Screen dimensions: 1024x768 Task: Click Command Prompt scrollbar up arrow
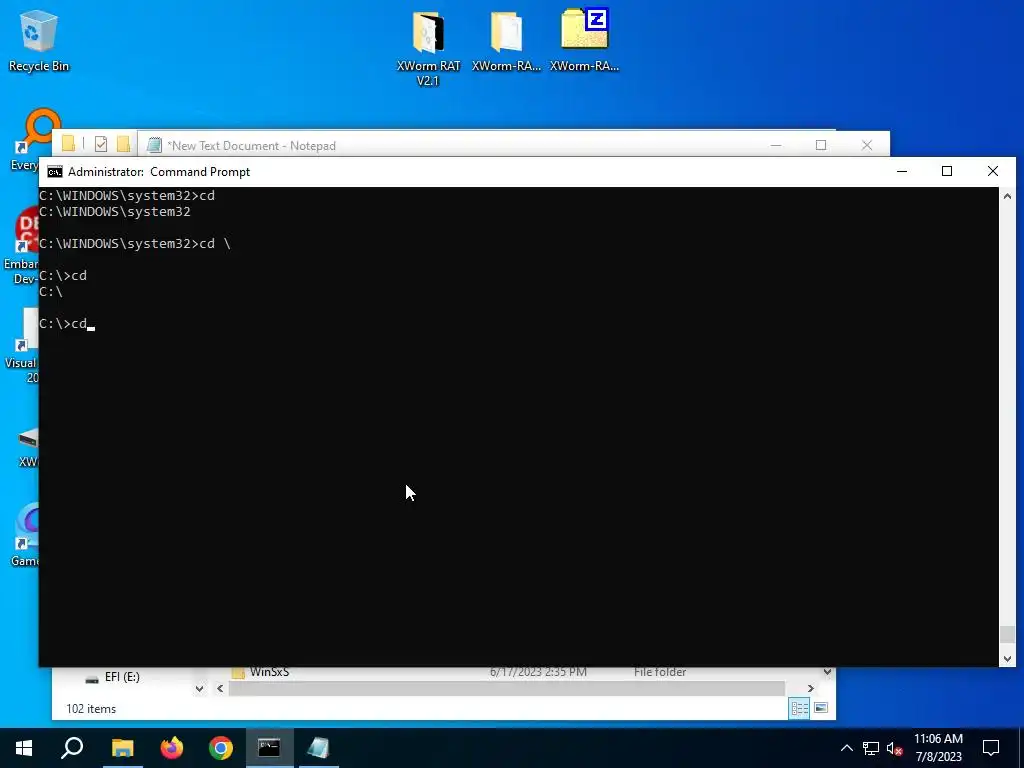tap(1007, 196)
